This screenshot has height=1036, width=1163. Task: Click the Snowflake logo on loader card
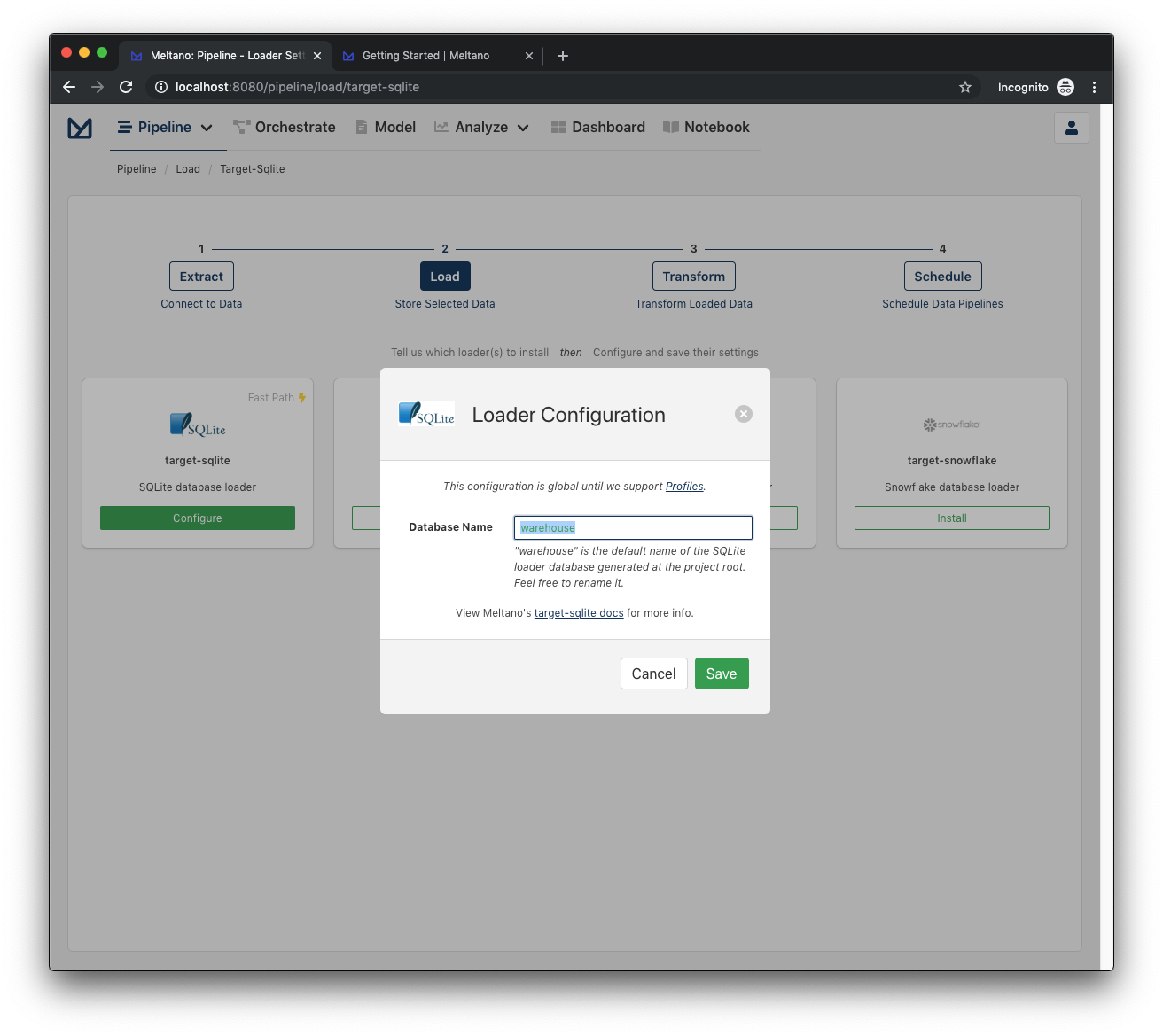952,425
